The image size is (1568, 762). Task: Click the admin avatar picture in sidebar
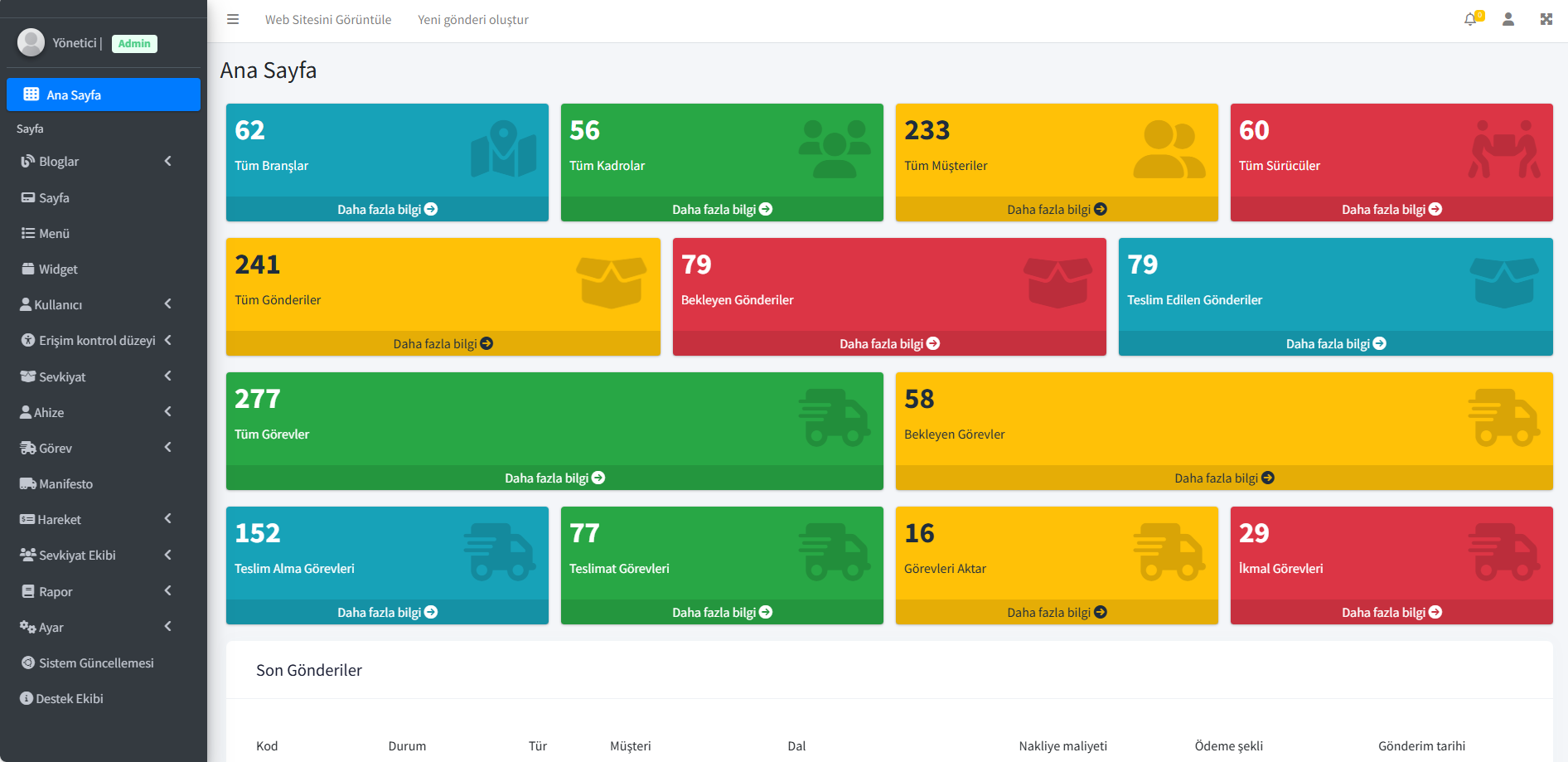coord(31,42)
